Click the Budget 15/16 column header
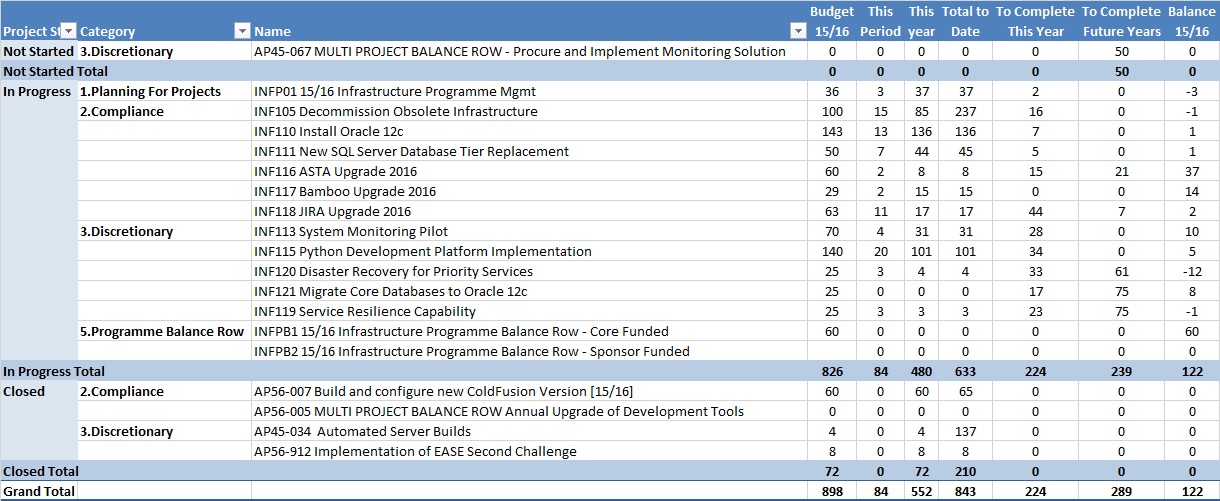The image size is (1220, 501). [832, 21]
